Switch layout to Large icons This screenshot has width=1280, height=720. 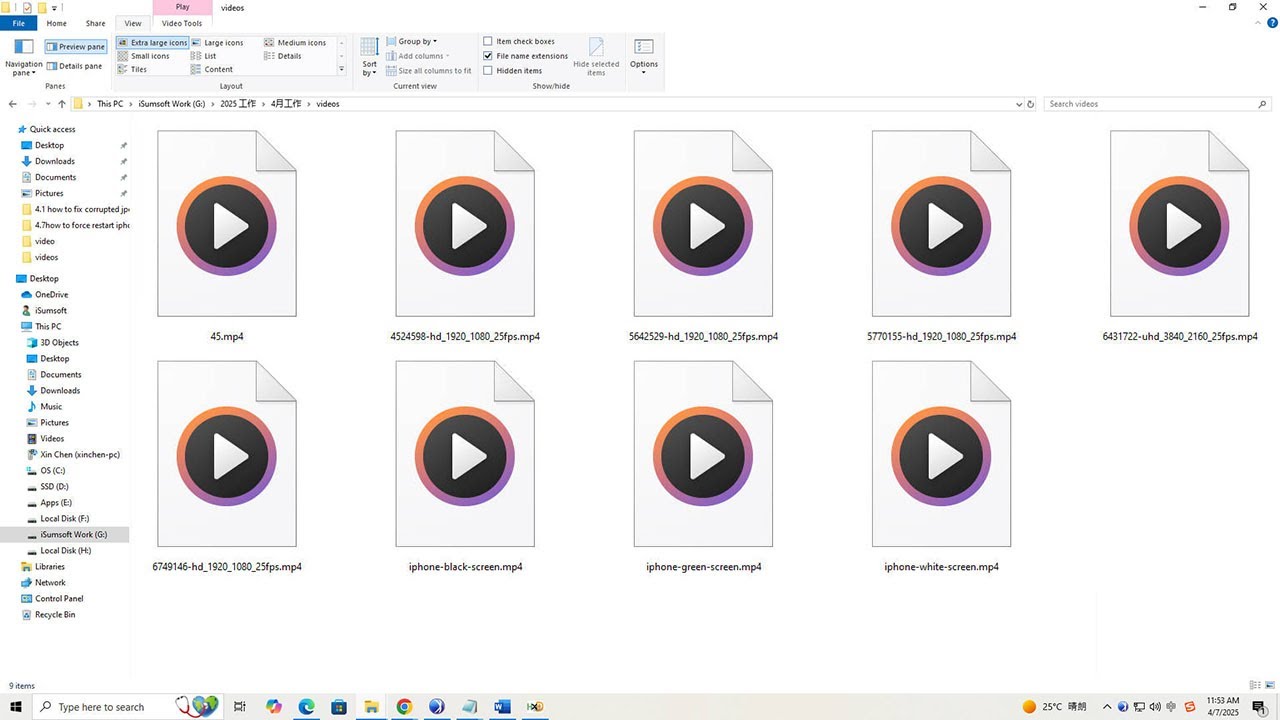(x=217, y=43)
